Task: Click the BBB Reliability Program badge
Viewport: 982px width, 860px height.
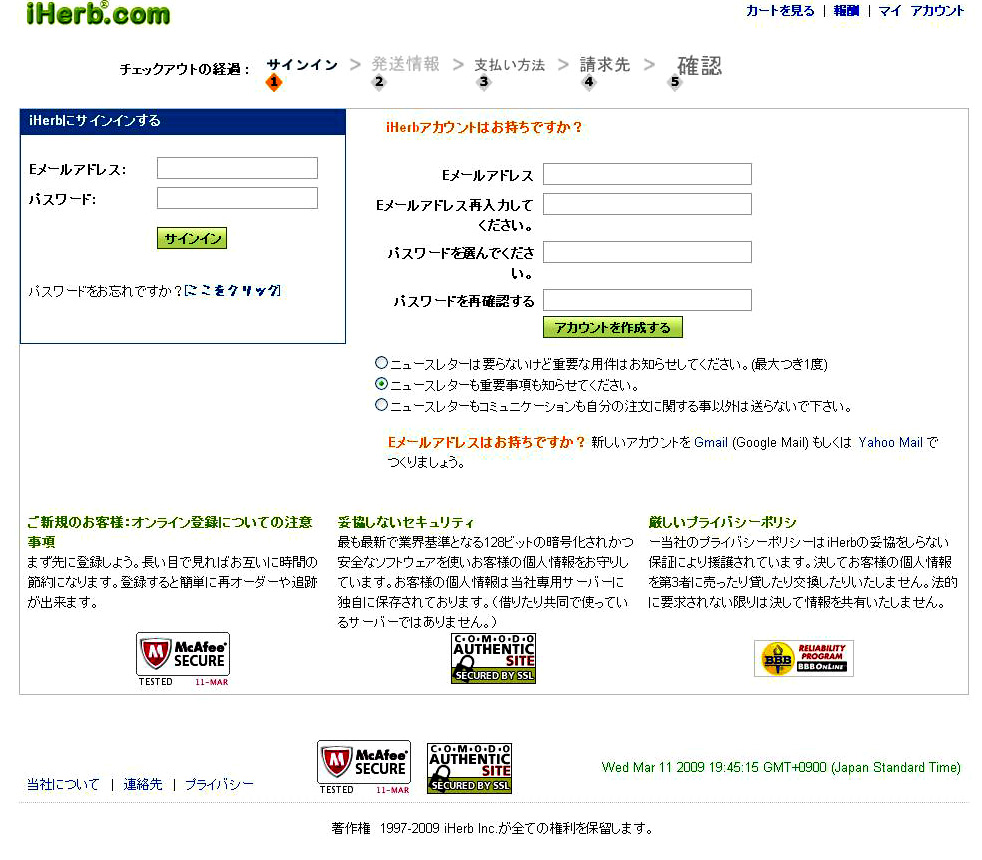Action: 804,658
